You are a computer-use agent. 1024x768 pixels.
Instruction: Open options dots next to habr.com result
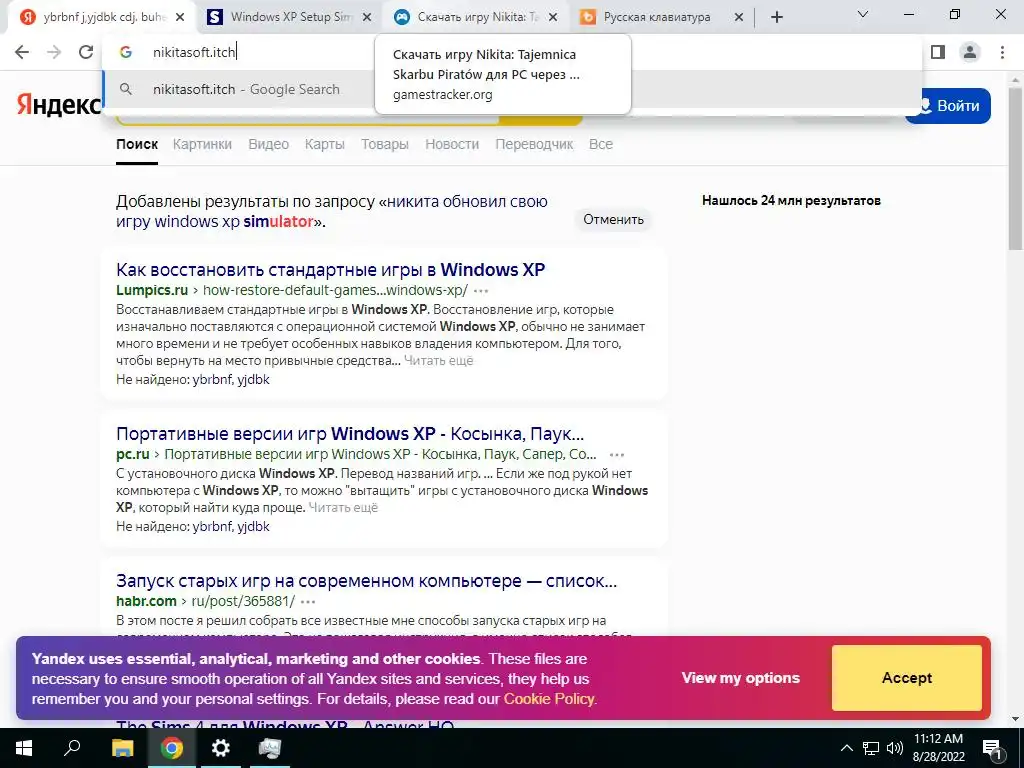308,601
